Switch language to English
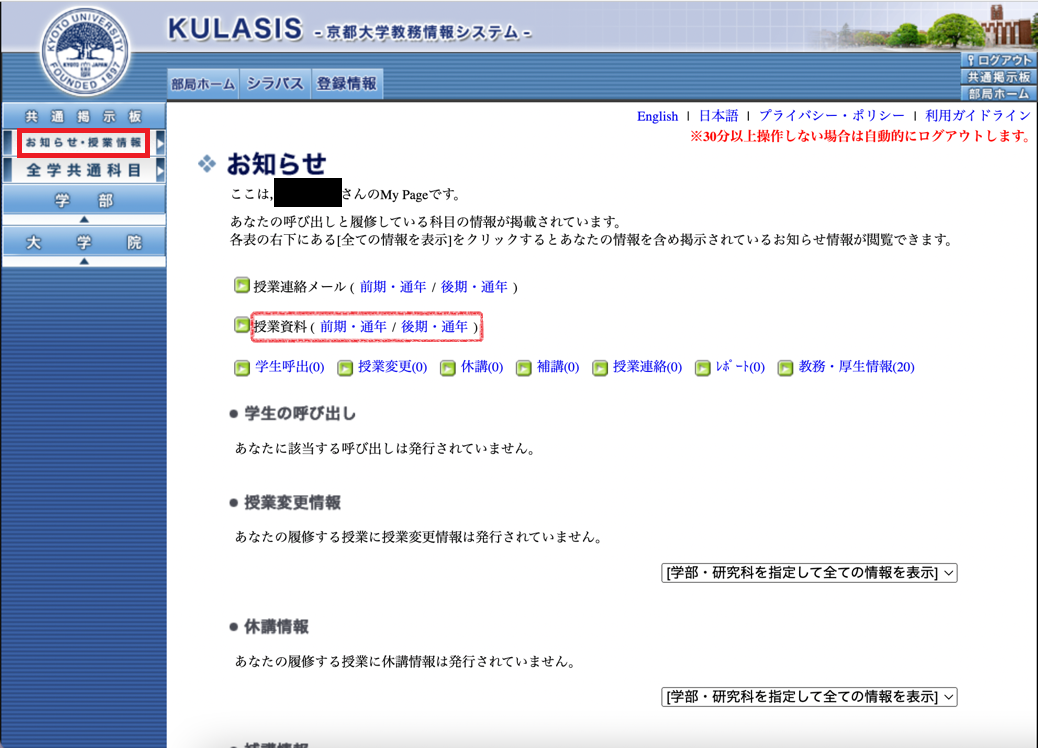1038x748 pixels. [657, 116]
